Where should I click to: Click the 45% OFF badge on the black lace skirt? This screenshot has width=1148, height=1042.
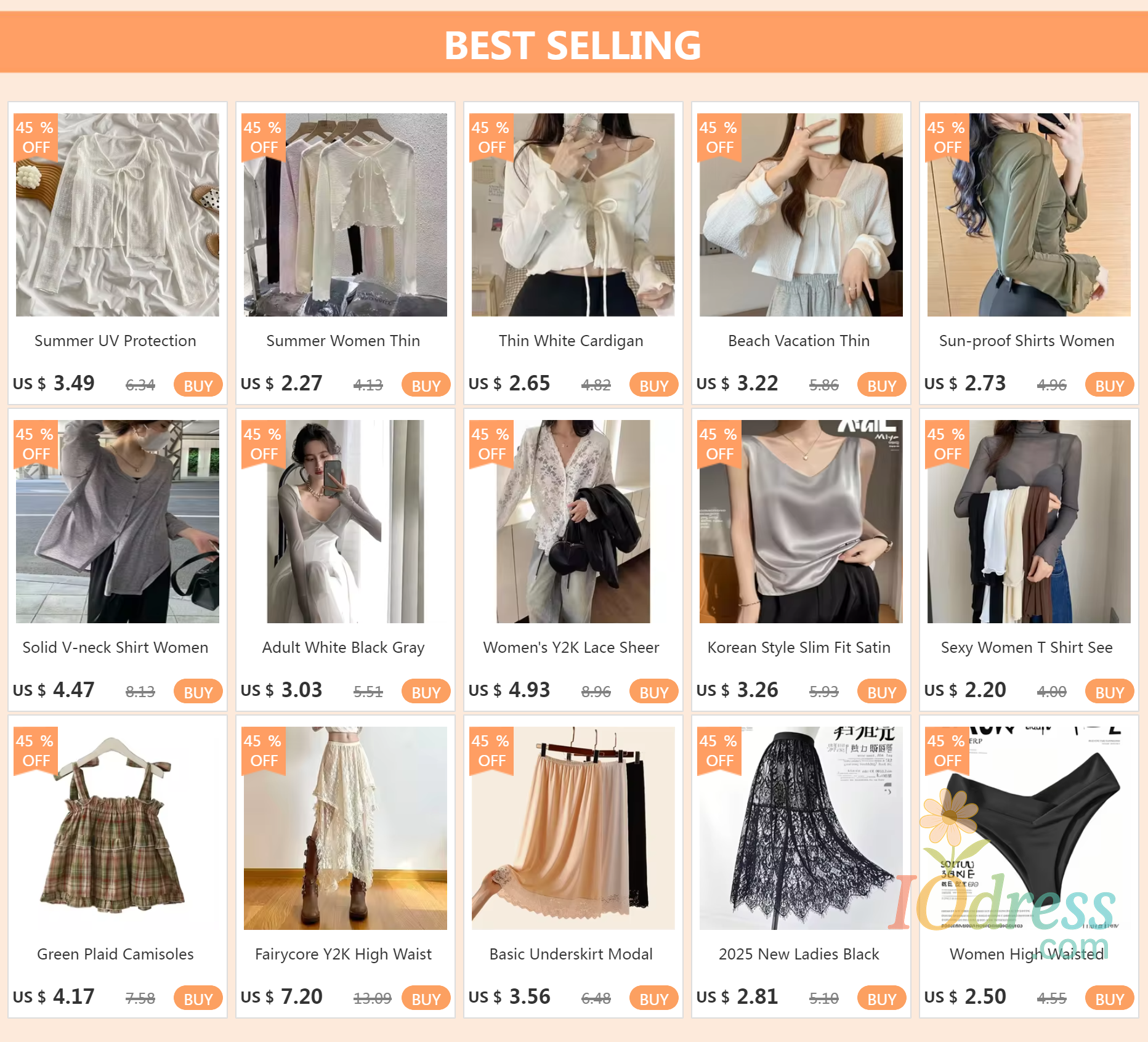coord(719,751)
